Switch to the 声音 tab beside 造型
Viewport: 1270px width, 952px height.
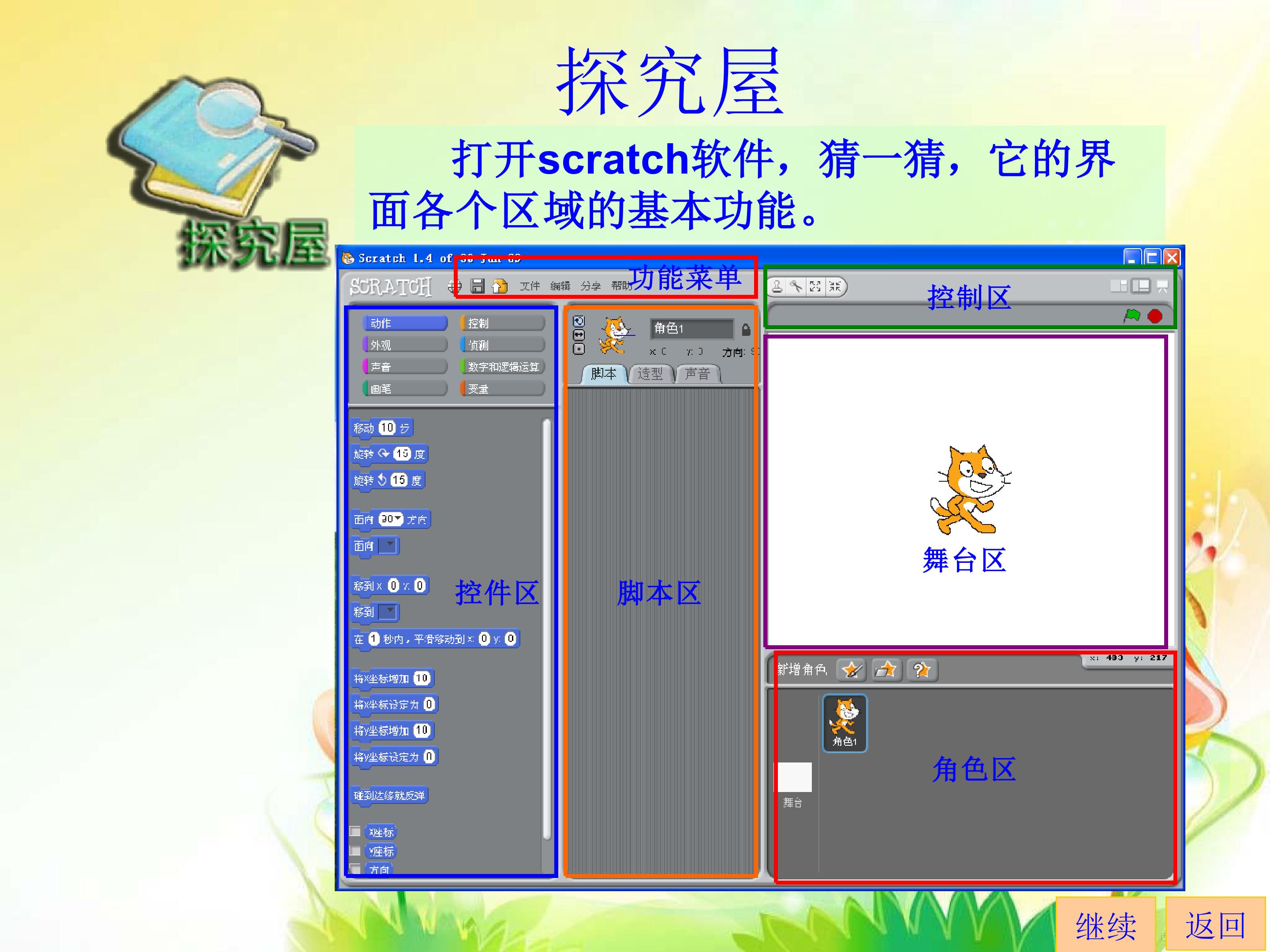pyautogui.click(x=698, y=374)
